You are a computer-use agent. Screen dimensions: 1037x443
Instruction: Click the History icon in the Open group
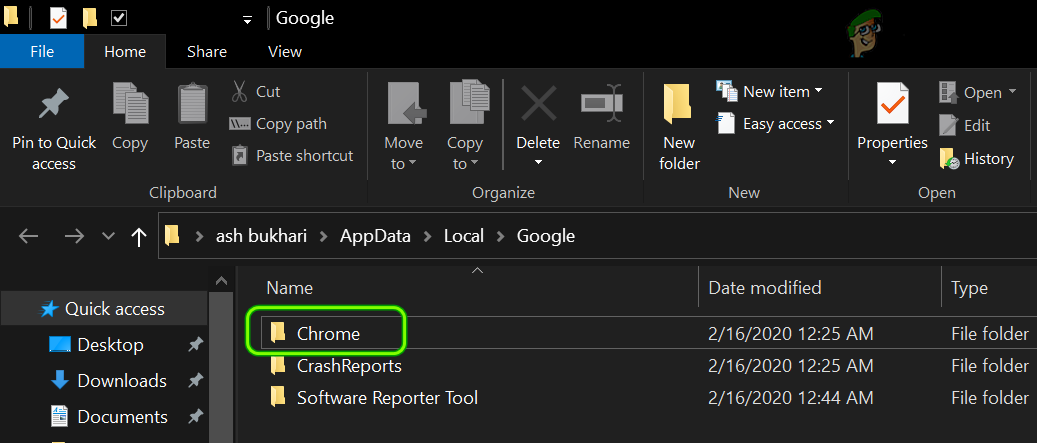point(950,158)
